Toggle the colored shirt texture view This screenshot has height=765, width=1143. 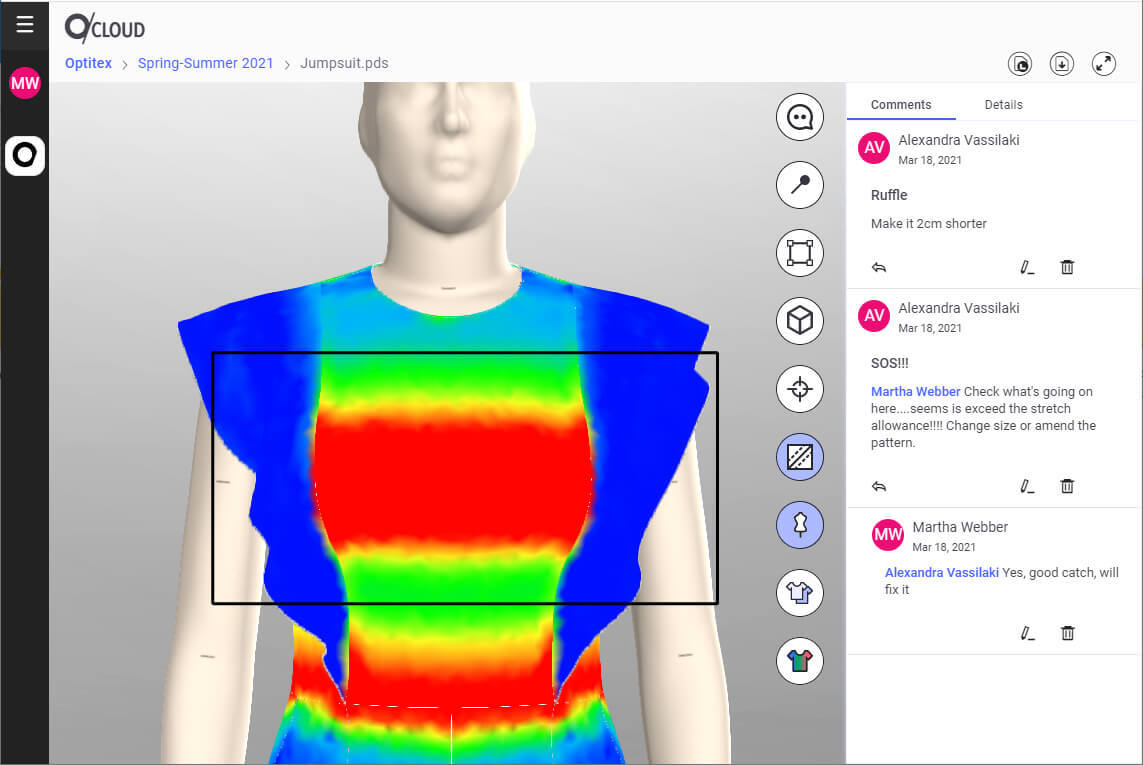coord(799,661)
